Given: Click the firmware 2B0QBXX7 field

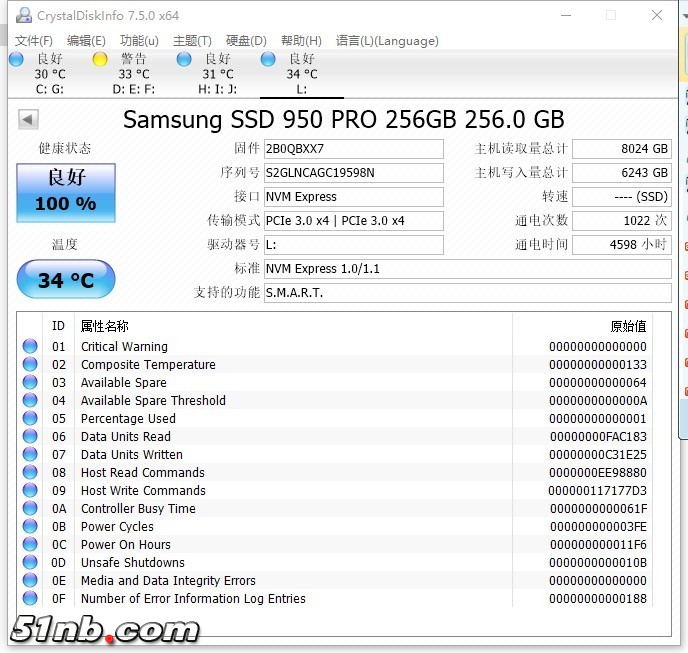Looking at the screenshot, I should point(353,149).
